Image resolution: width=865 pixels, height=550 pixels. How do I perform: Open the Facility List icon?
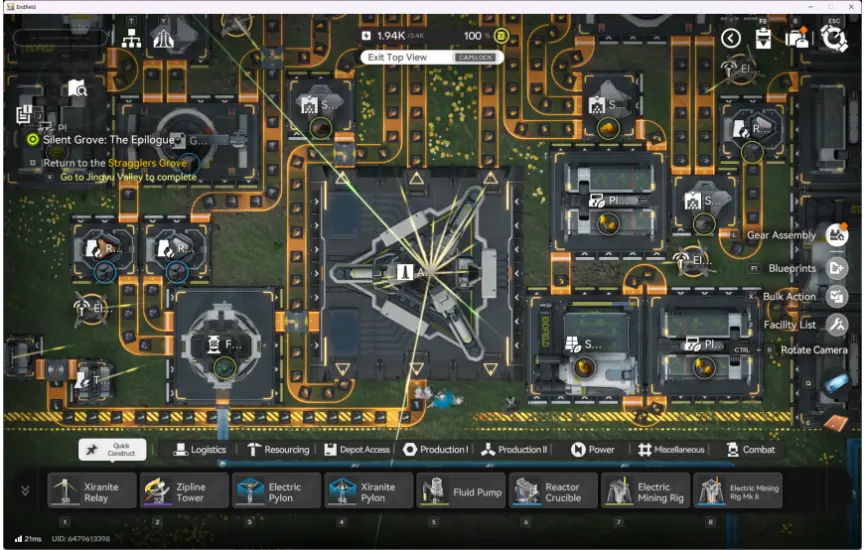(836, 325)
